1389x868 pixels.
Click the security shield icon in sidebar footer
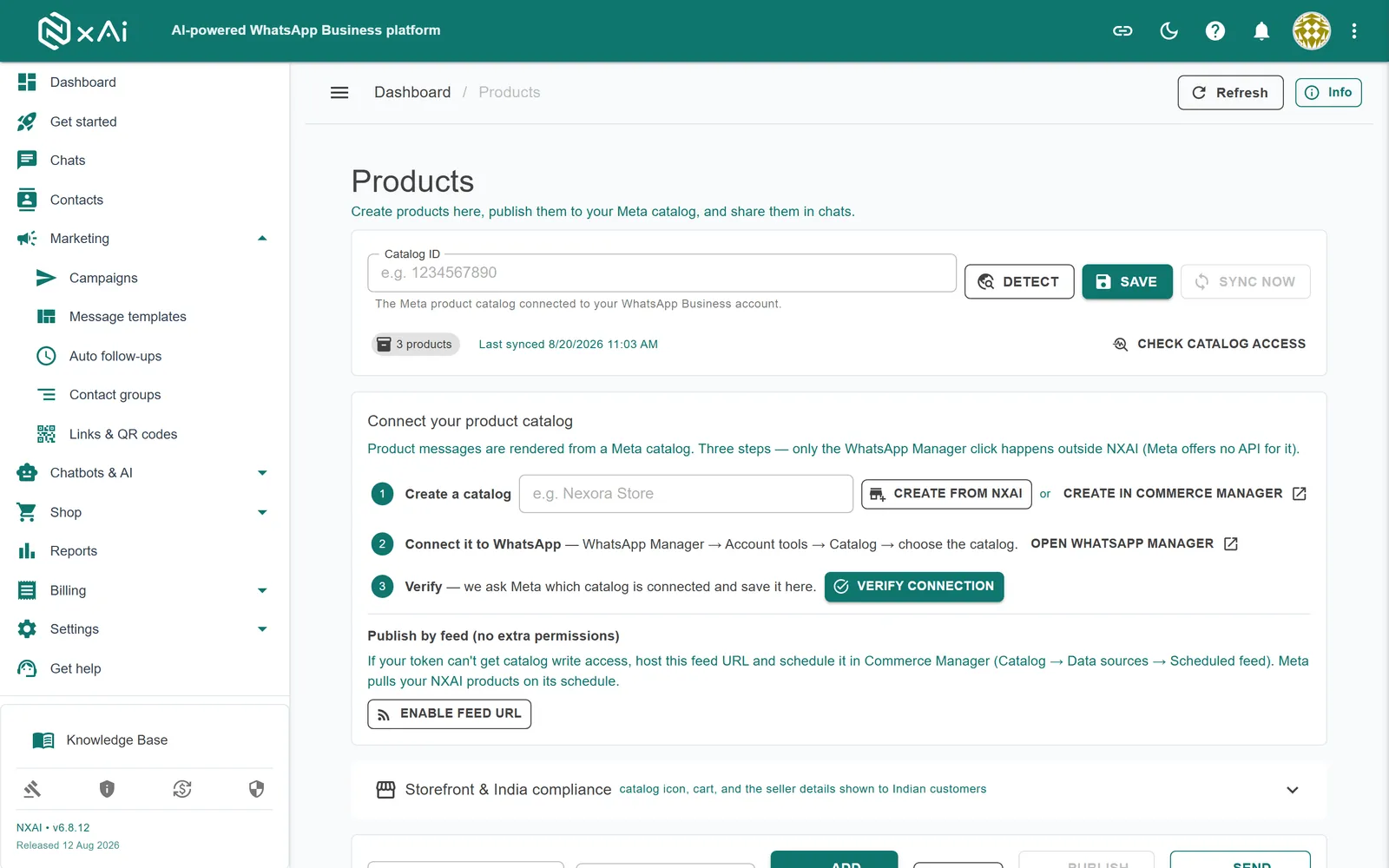coord(256,789)
